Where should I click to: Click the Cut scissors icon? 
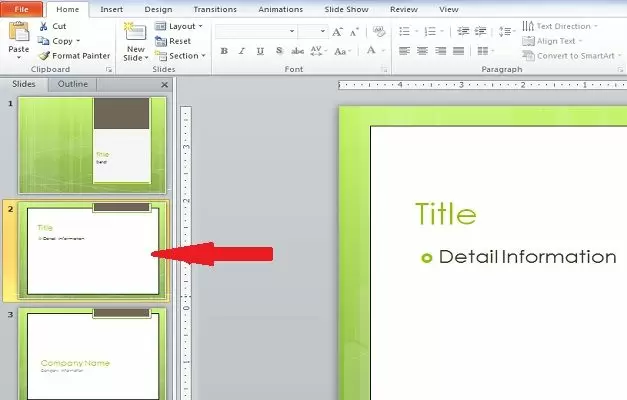point(44,26)
